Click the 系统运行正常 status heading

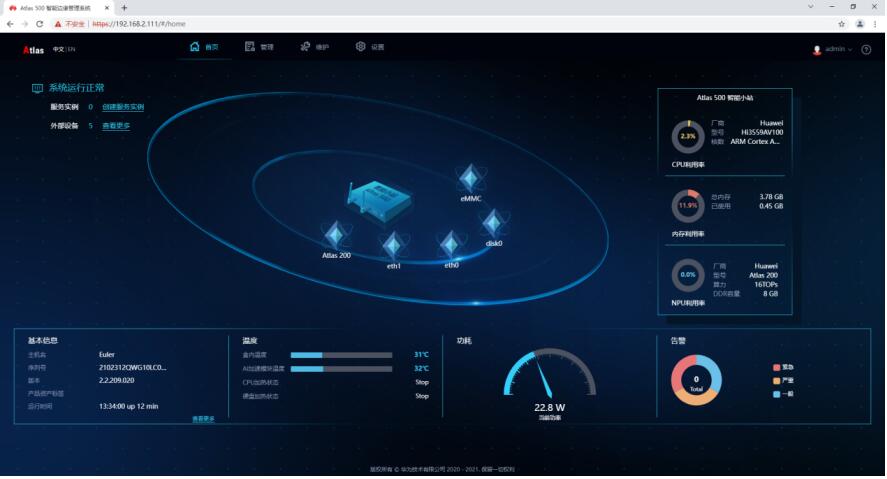[x=76, y=88]
